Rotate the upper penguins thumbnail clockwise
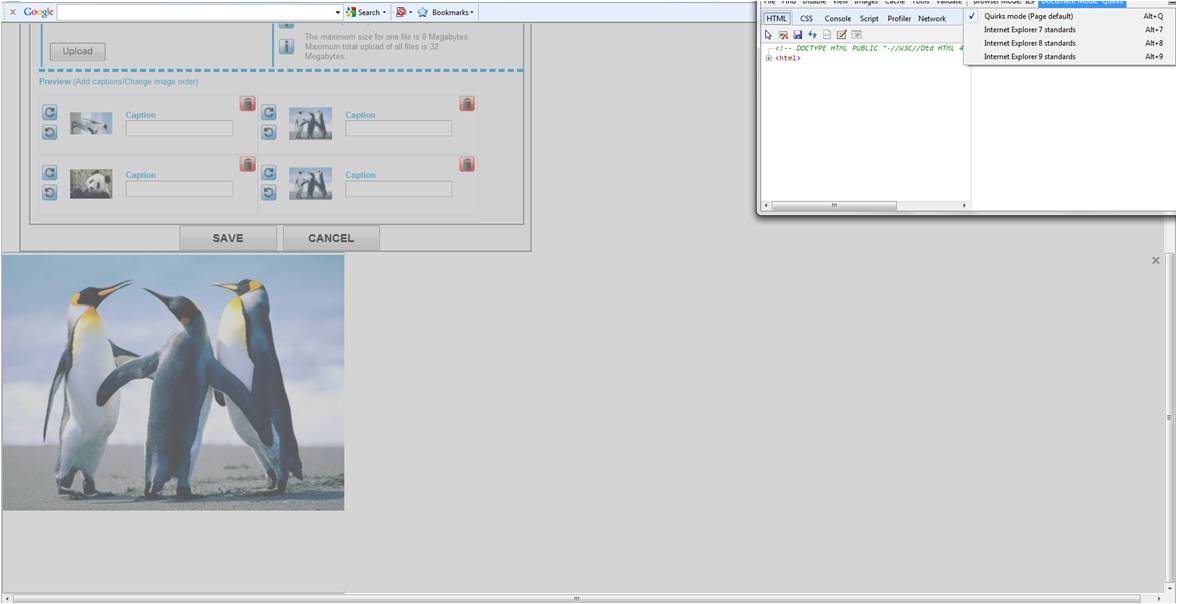The width and height of the screenshot is (1177, 604). point(269,113)
